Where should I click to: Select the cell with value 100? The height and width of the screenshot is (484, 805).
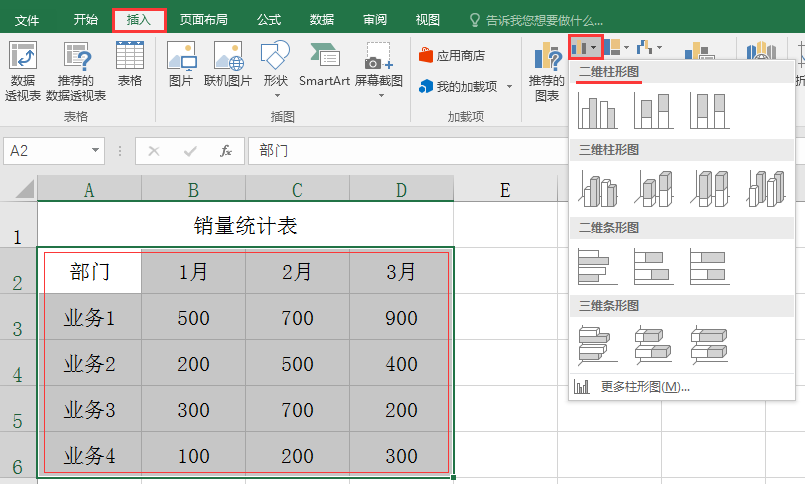194,455
